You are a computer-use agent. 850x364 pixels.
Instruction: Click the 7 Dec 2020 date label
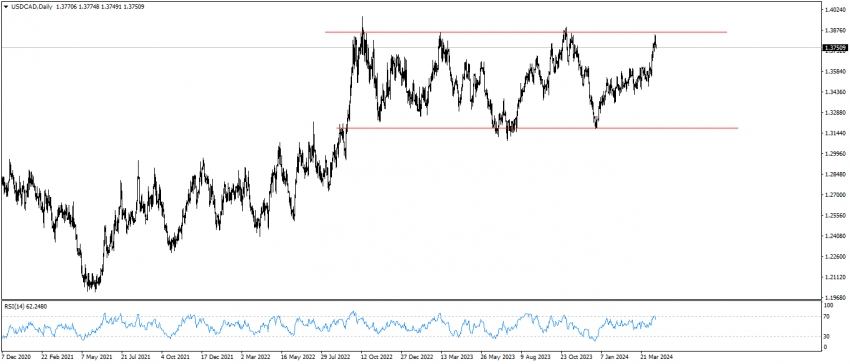click(x=16, y=357)
